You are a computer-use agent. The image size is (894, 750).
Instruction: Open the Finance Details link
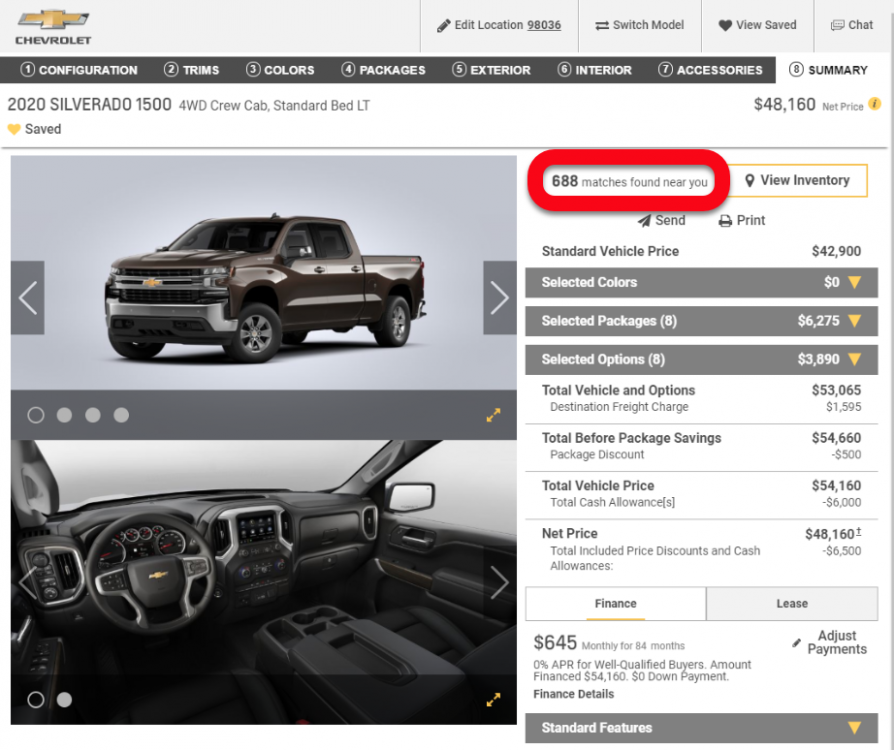(x=574, y=694)
